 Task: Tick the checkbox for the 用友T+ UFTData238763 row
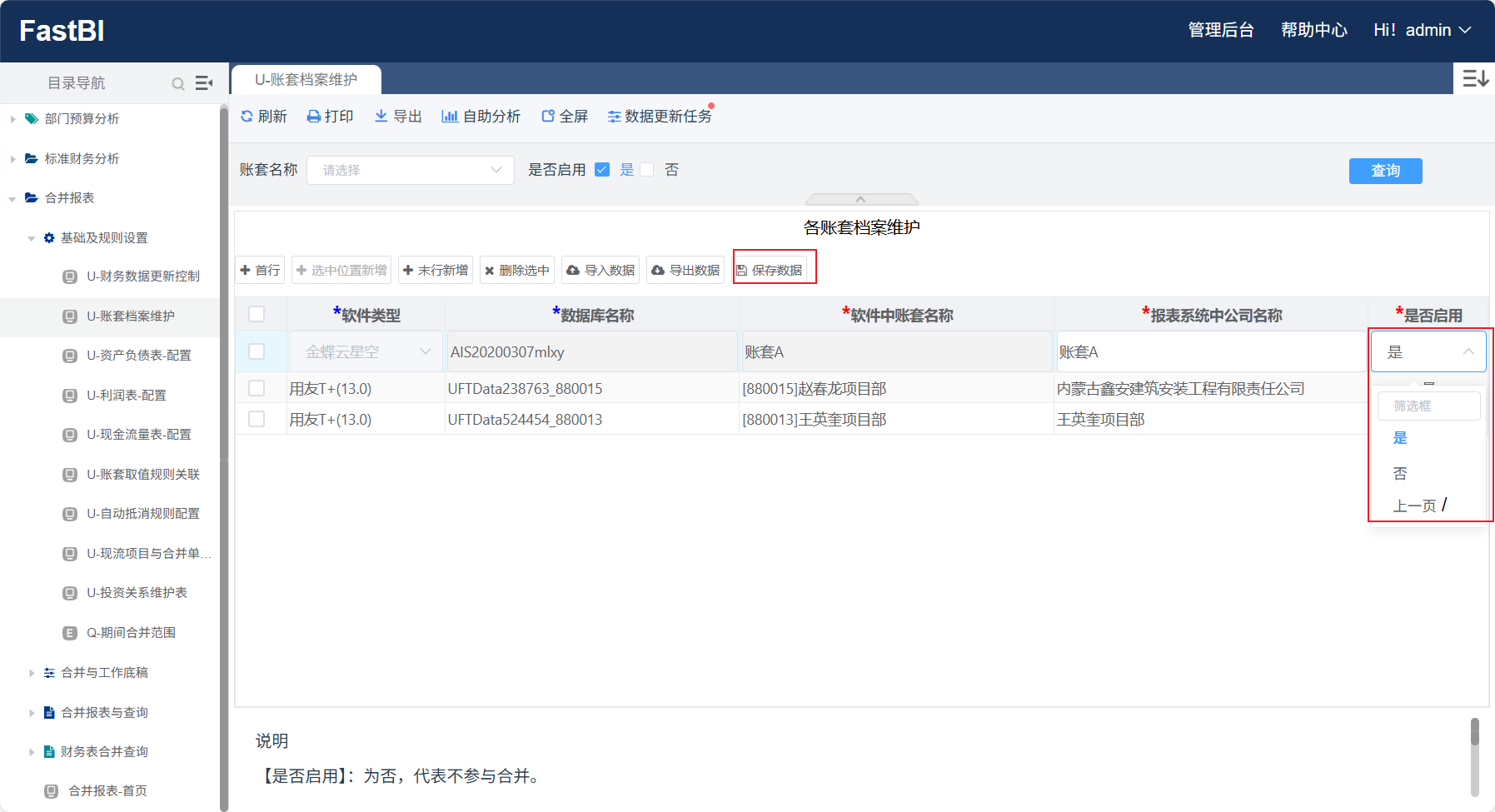257,388
